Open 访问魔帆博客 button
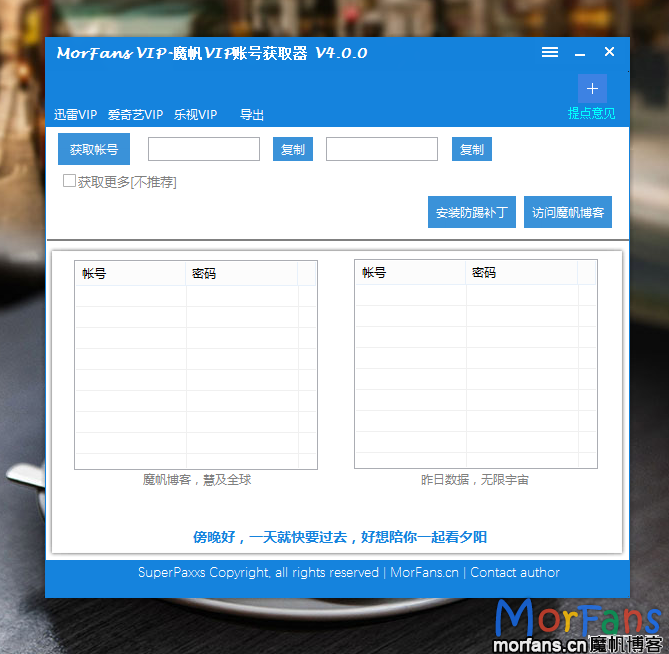Image resolution: width=669 pixels, height=654 pixels. (x=567, y=212)
